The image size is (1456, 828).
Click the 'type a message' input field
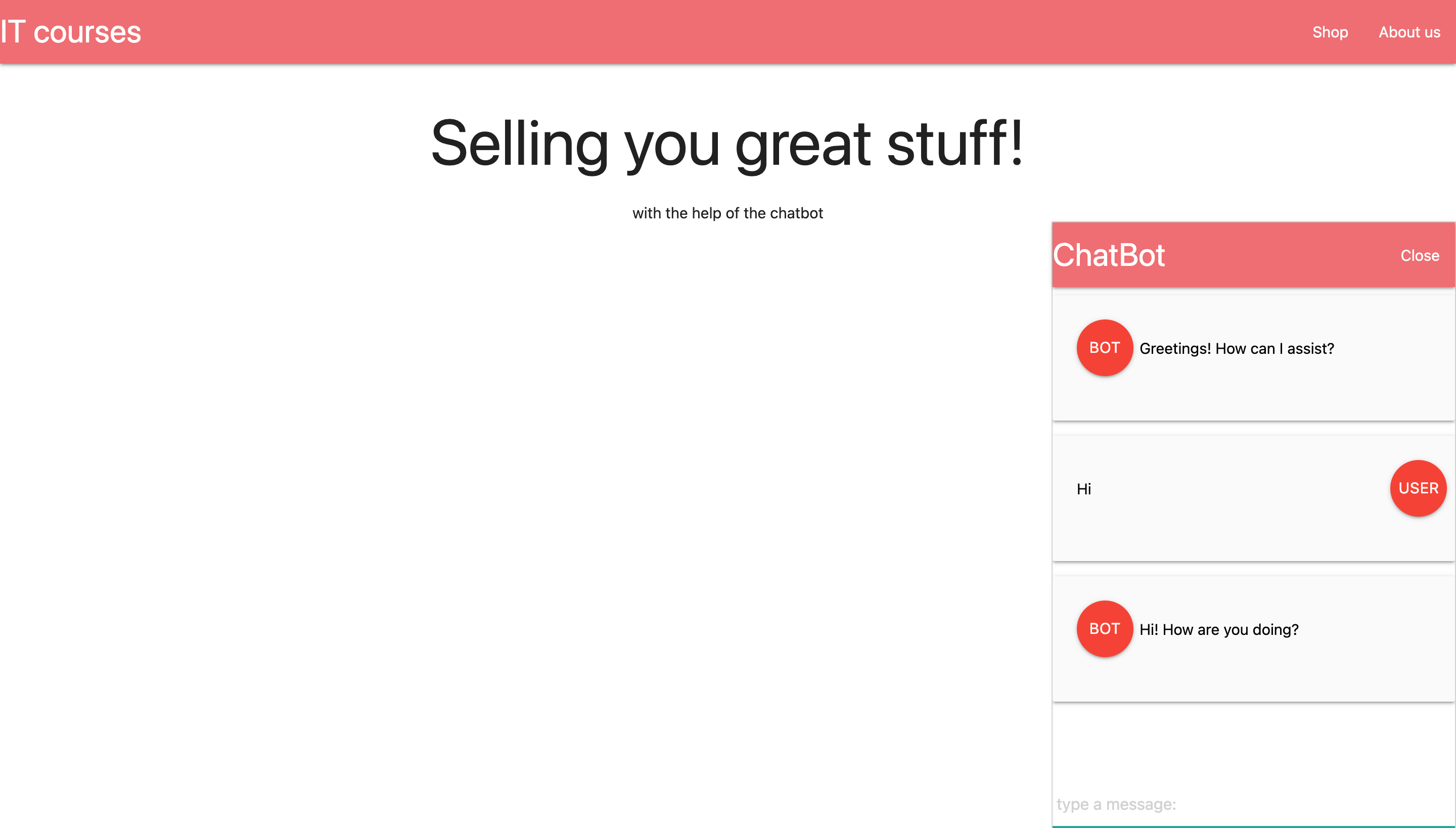1194,804
